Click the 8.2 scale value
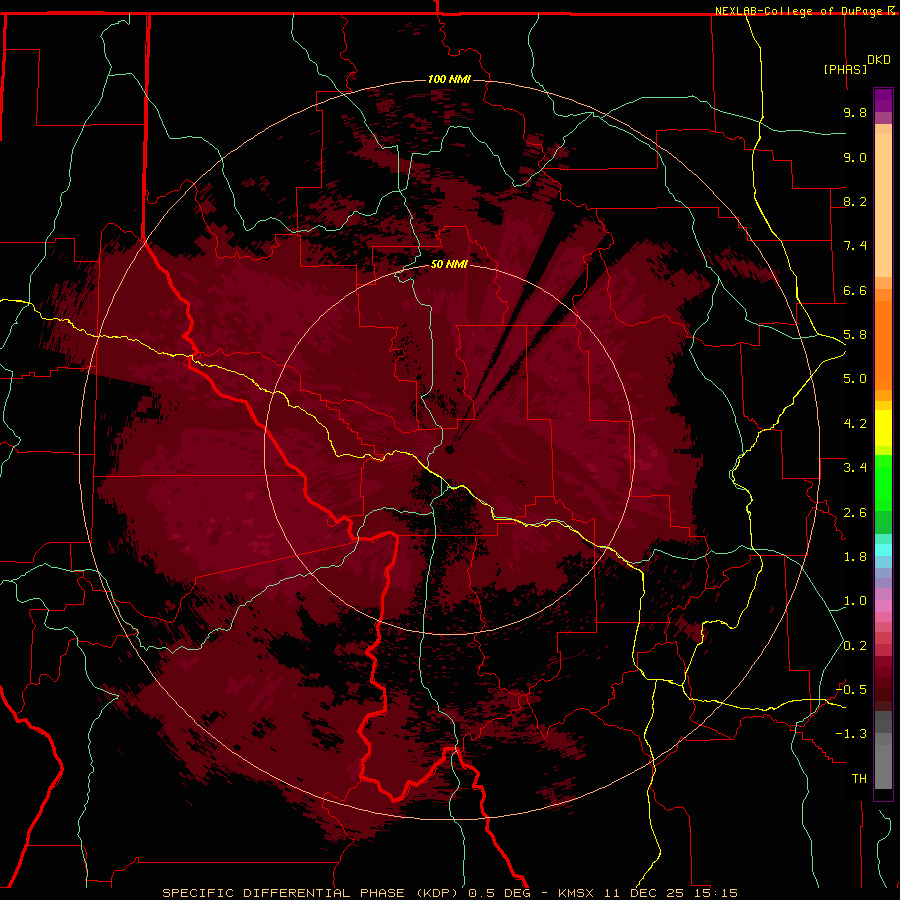Image resolution: width=900 pixels, height=900 pixels. pos(855,201)
